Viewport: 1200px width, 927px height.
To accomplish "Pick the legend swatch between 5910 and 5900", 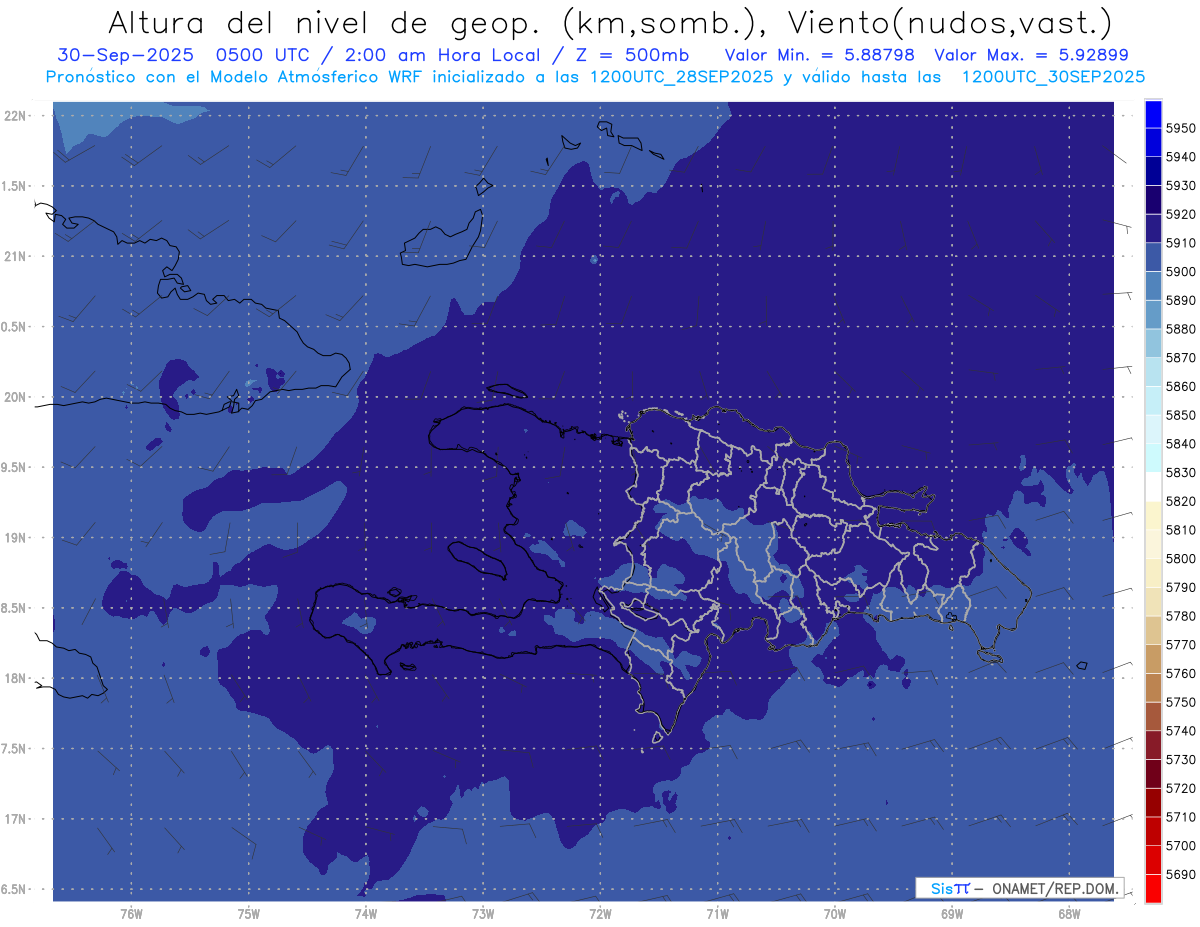I will (1153, 257).
